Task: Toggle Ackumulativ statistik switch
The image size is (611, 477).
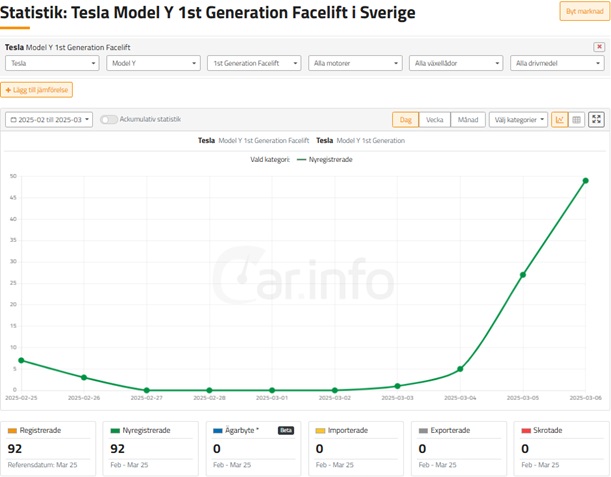Action: [108, 120]
